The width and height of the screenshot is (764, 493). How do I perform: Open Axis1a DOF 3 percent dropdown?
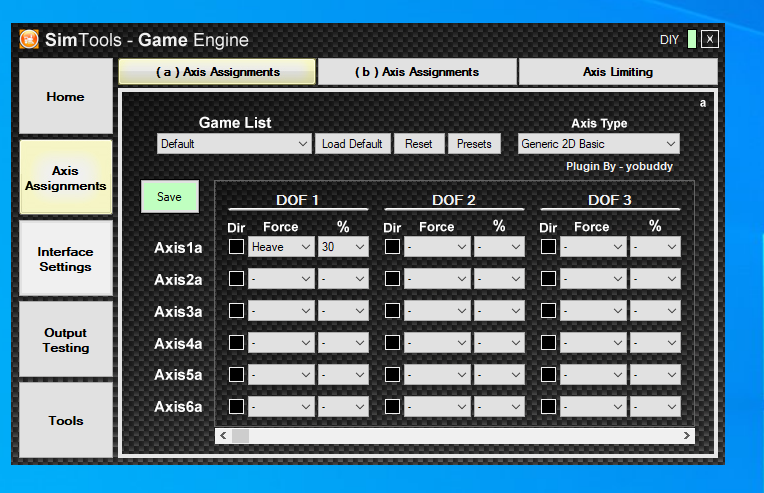(655, 247)
